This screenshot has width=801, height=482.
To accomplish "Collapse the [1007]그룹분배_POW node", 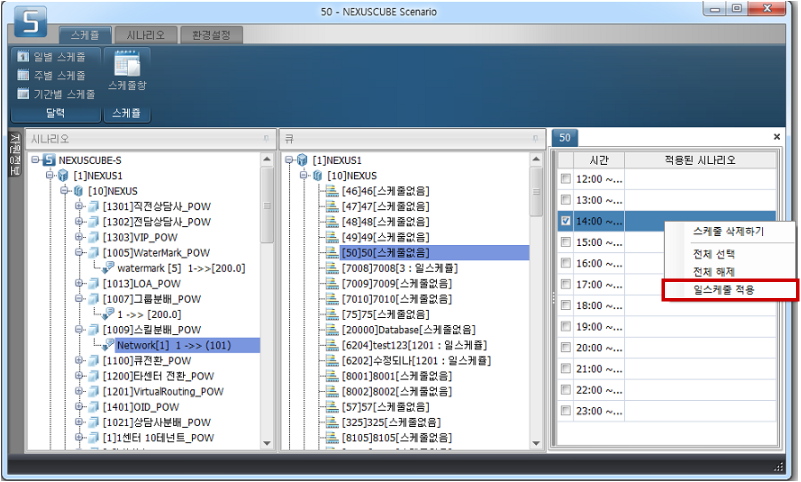I will [79, 299].
